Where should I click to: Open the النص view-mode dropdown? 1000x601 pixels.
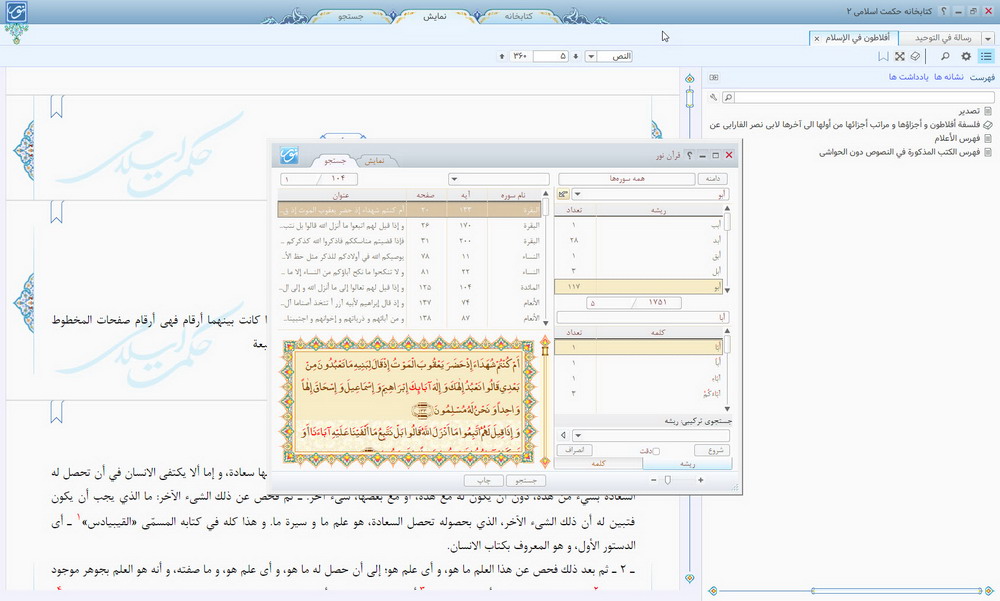(x=591, y=56)
